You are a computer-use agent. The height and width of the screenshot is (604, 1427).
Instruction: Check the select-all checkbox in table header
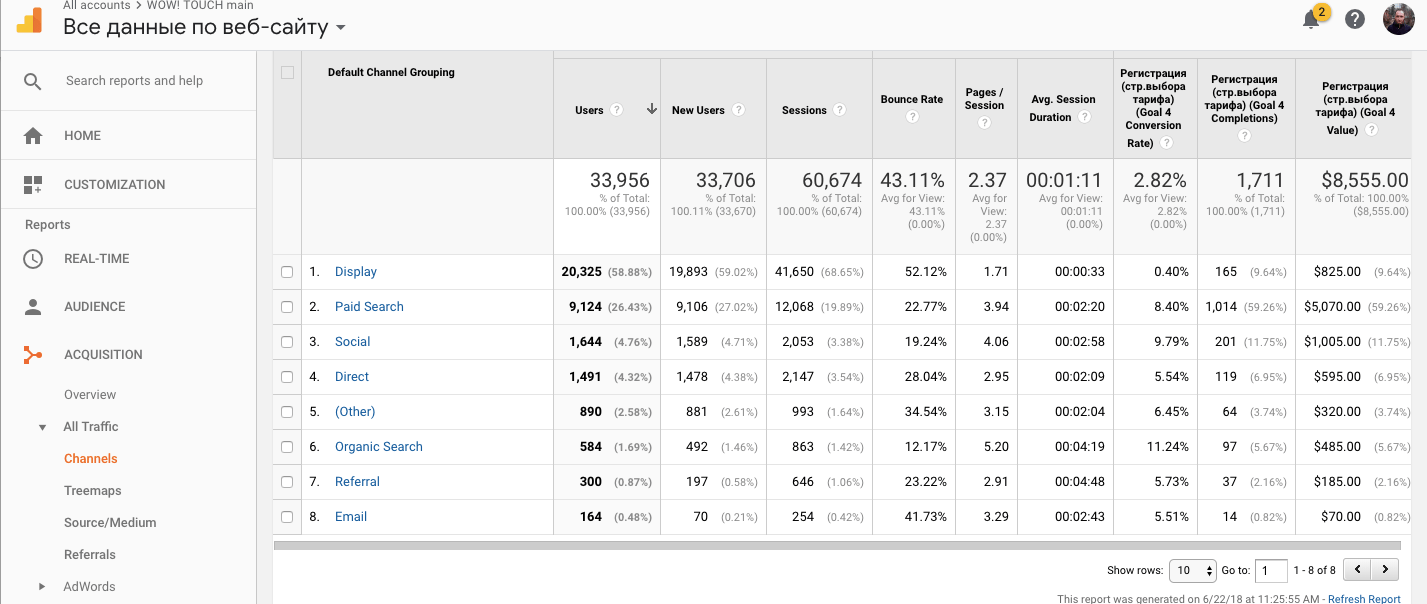pos(288,73)
